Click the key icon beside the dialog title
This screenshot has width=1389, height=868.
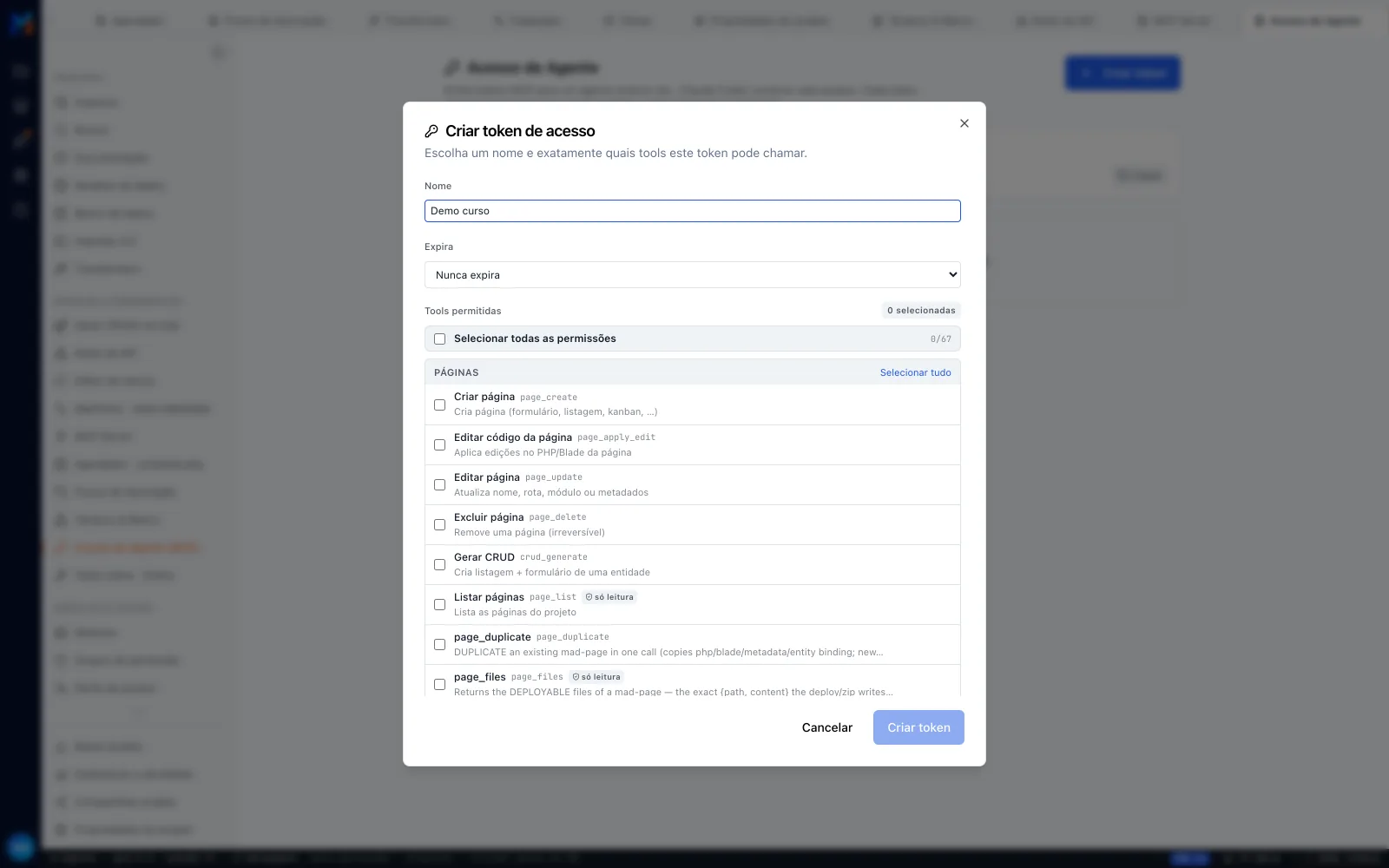point(431,131)
